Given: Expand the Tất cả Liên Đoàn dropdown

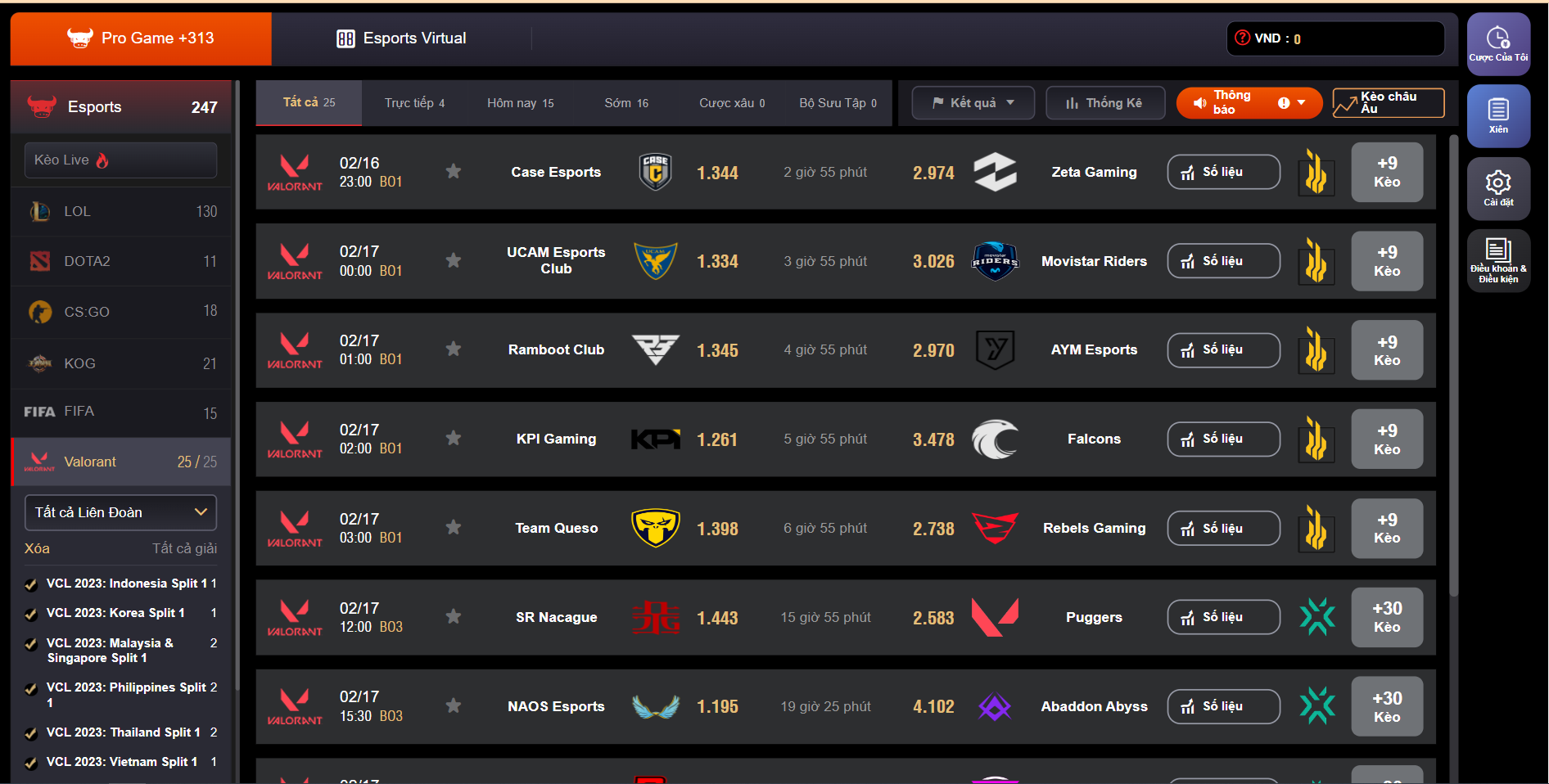Looking at the screenshot, I should 121,512.
